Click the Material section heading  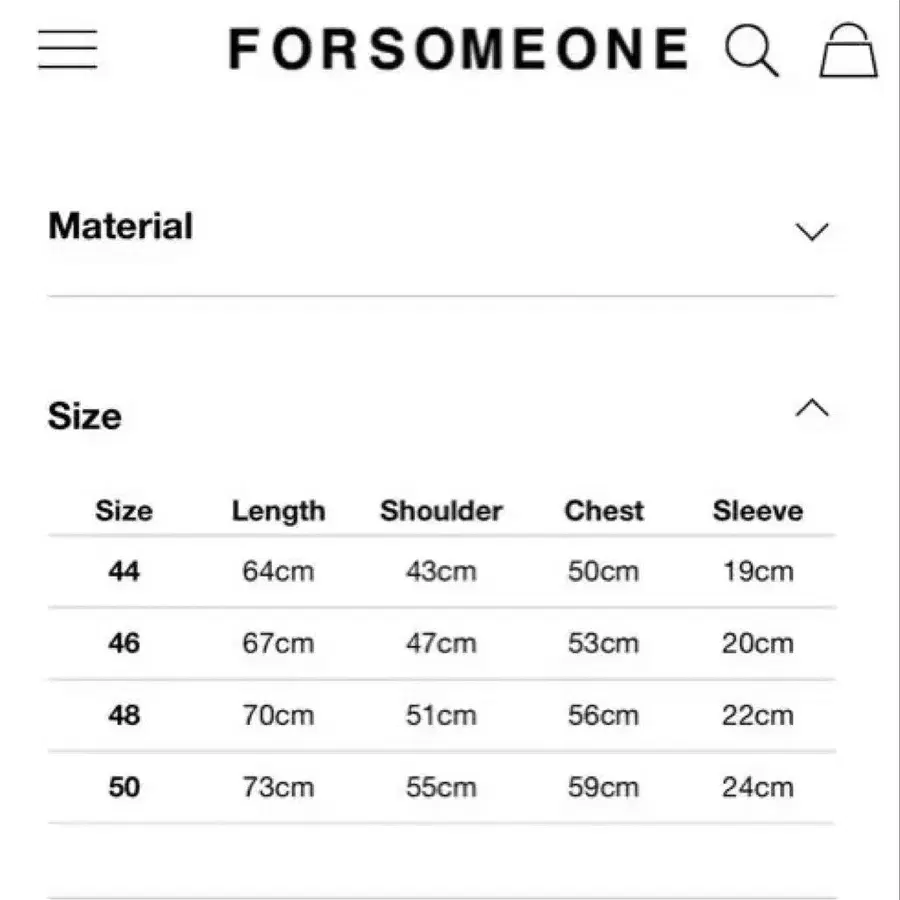[x=120, y=226]
